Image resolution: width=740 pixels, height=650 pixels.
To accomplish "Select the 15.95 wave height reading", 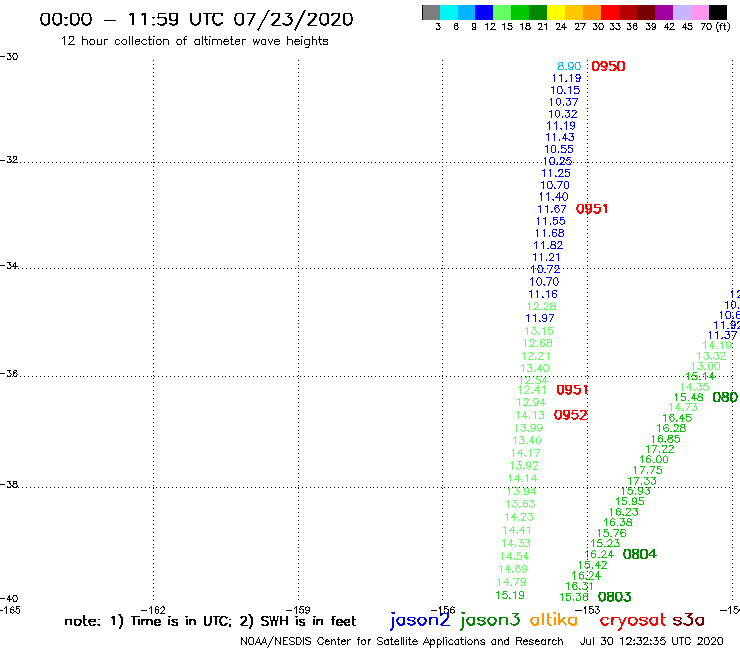I will pos(630,502).
